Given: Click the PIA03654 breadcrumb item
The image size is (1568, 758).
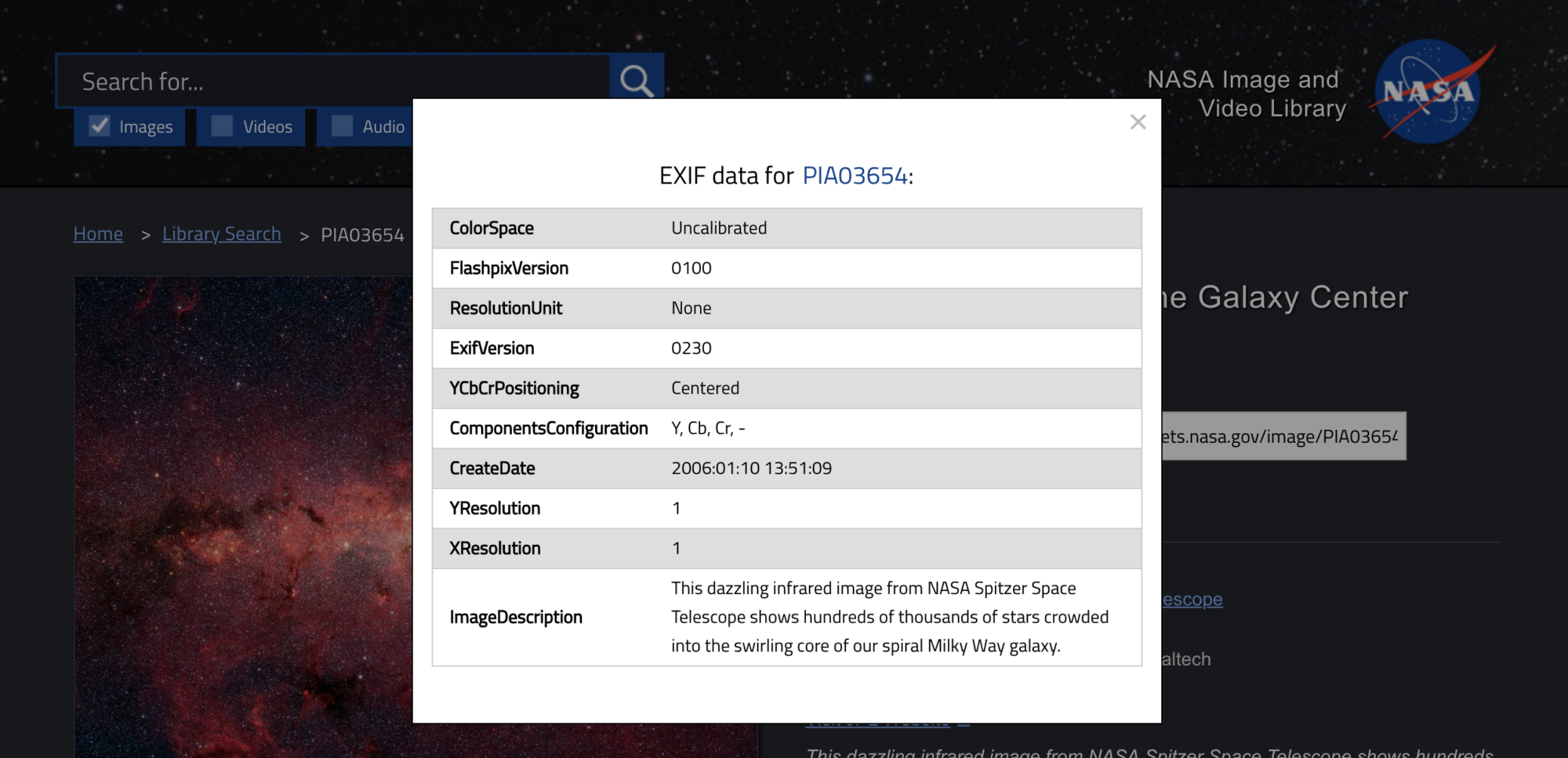Looking at the screenshot, I should 362,235.
